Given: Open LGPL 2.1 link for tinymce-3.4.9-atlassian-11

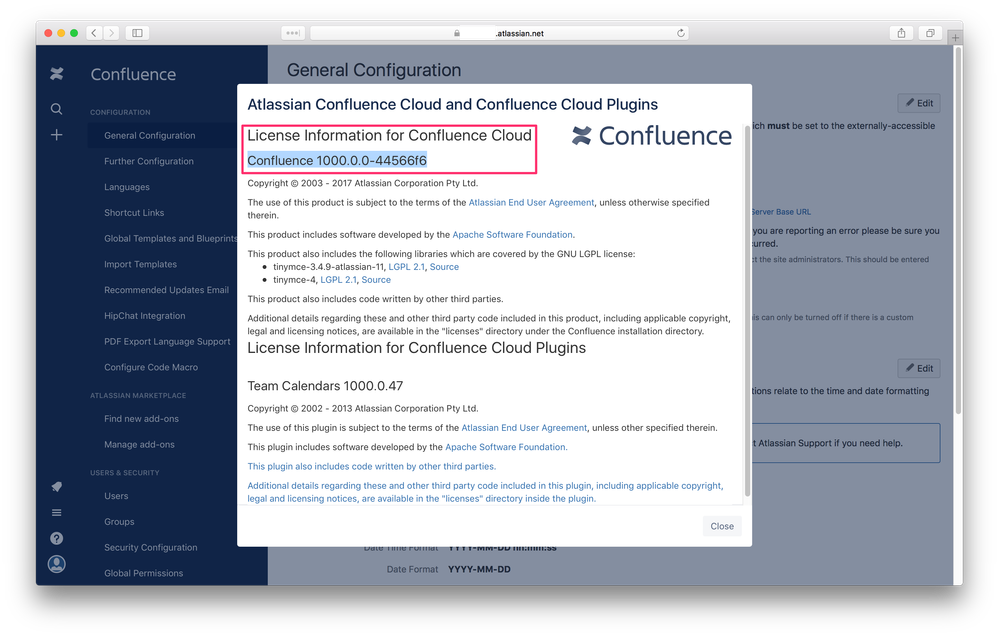Looking at the screenshot, I should pos(406,267).
